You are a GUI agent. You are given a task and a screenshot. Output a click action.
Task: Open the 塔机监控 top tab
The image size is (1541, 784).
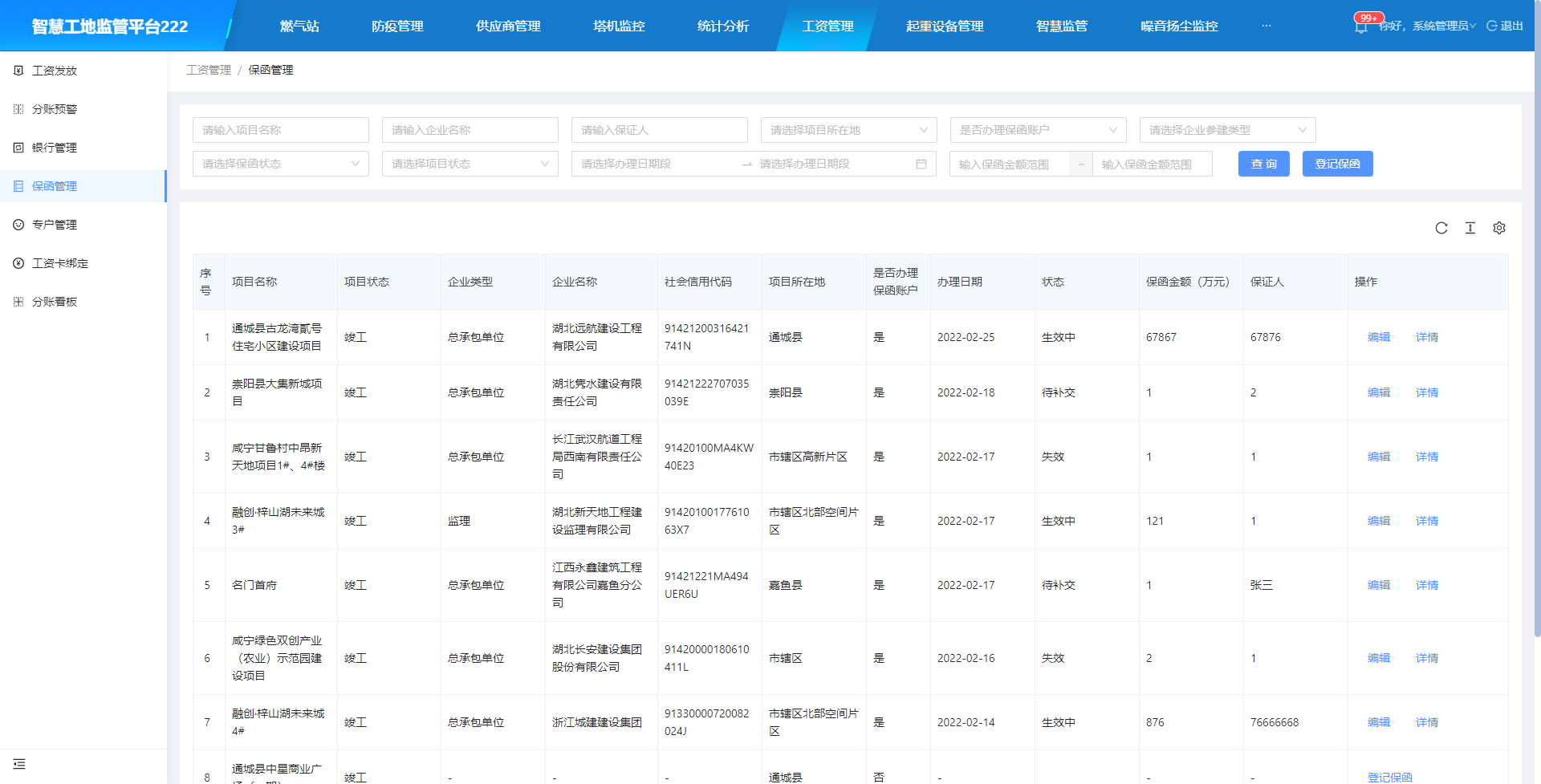click(x=619, y=26)
